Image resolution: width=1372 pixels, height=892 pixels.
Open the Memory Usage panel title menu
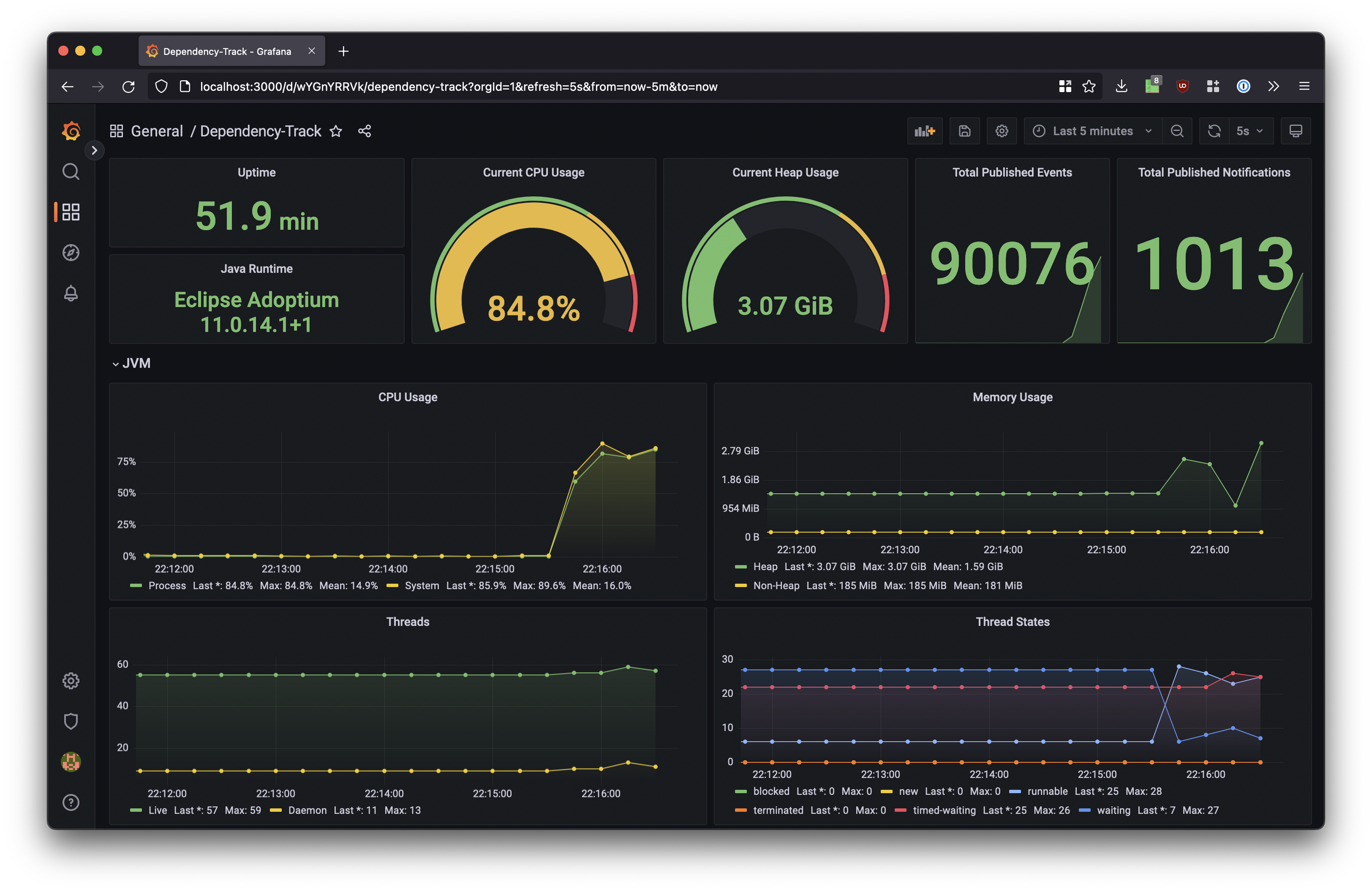pos(1012,397)
